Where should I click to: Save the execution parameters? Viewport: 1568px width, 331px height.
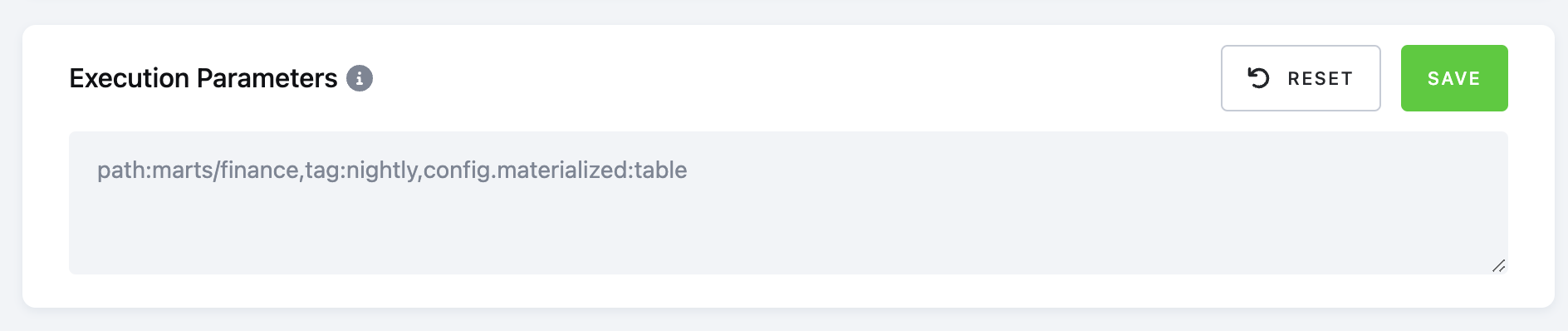click(x=1454, y=78)
